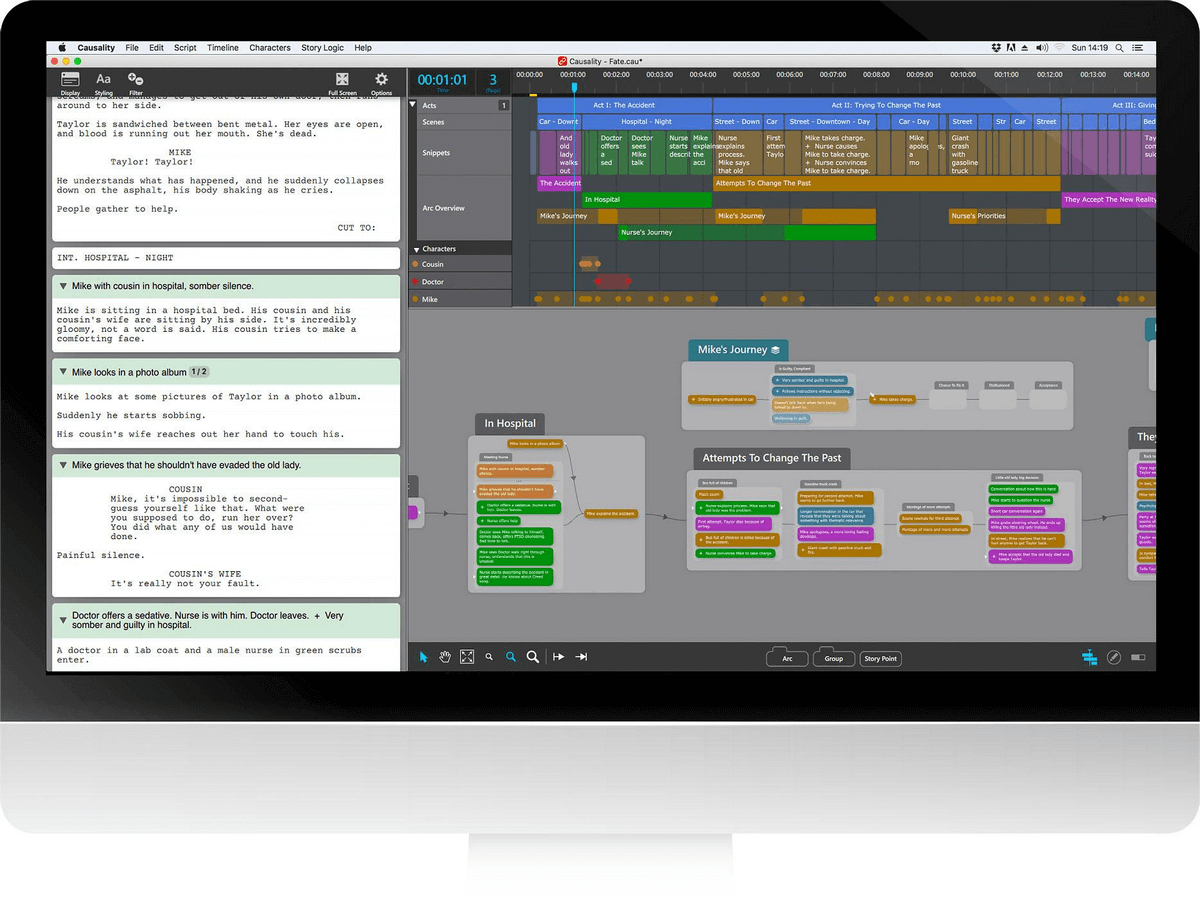Screen dimensions: 1200x903
Task: Click the arrow-from-line insert space icon
Action: pos(558,657)
